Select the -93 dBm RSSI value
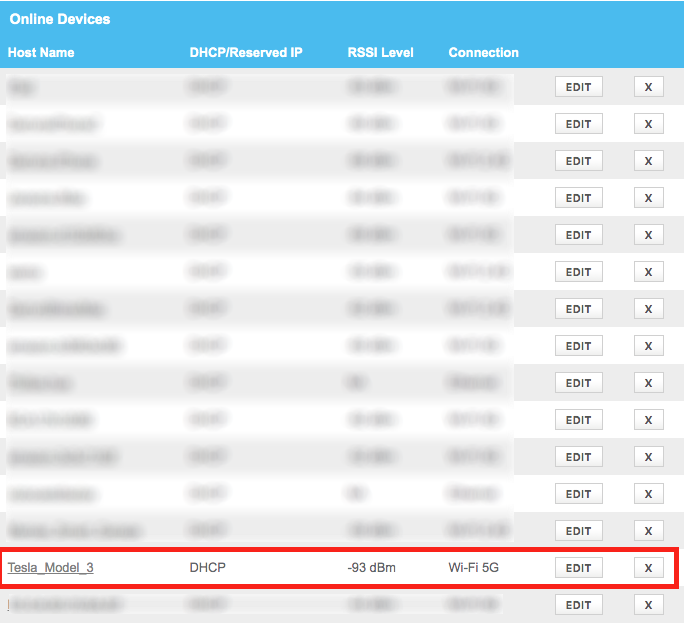 [371, 567]
